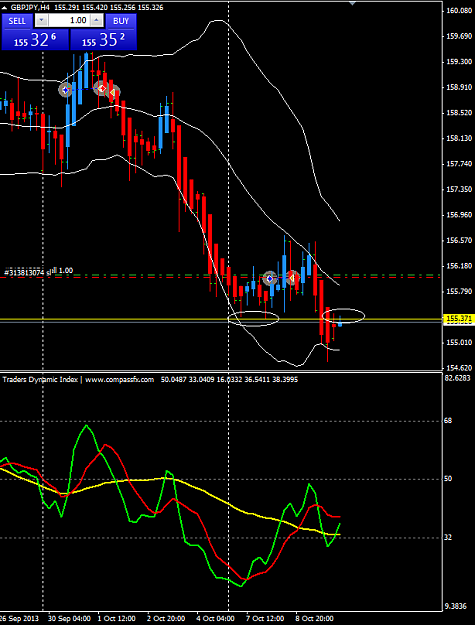Click the 8 Oct 20:00 time label
The image size is (475, 625).
point(314,618)
